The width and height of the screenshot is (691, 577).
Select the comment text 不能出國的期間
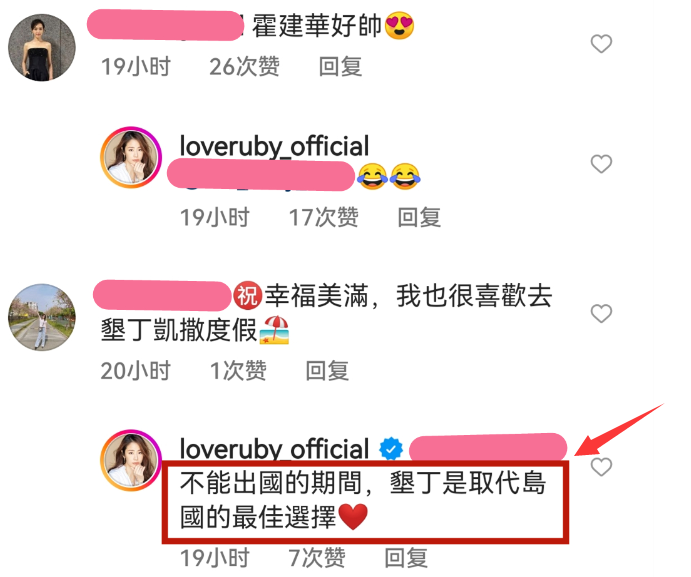pyautogui.click(x=271, y=483)
